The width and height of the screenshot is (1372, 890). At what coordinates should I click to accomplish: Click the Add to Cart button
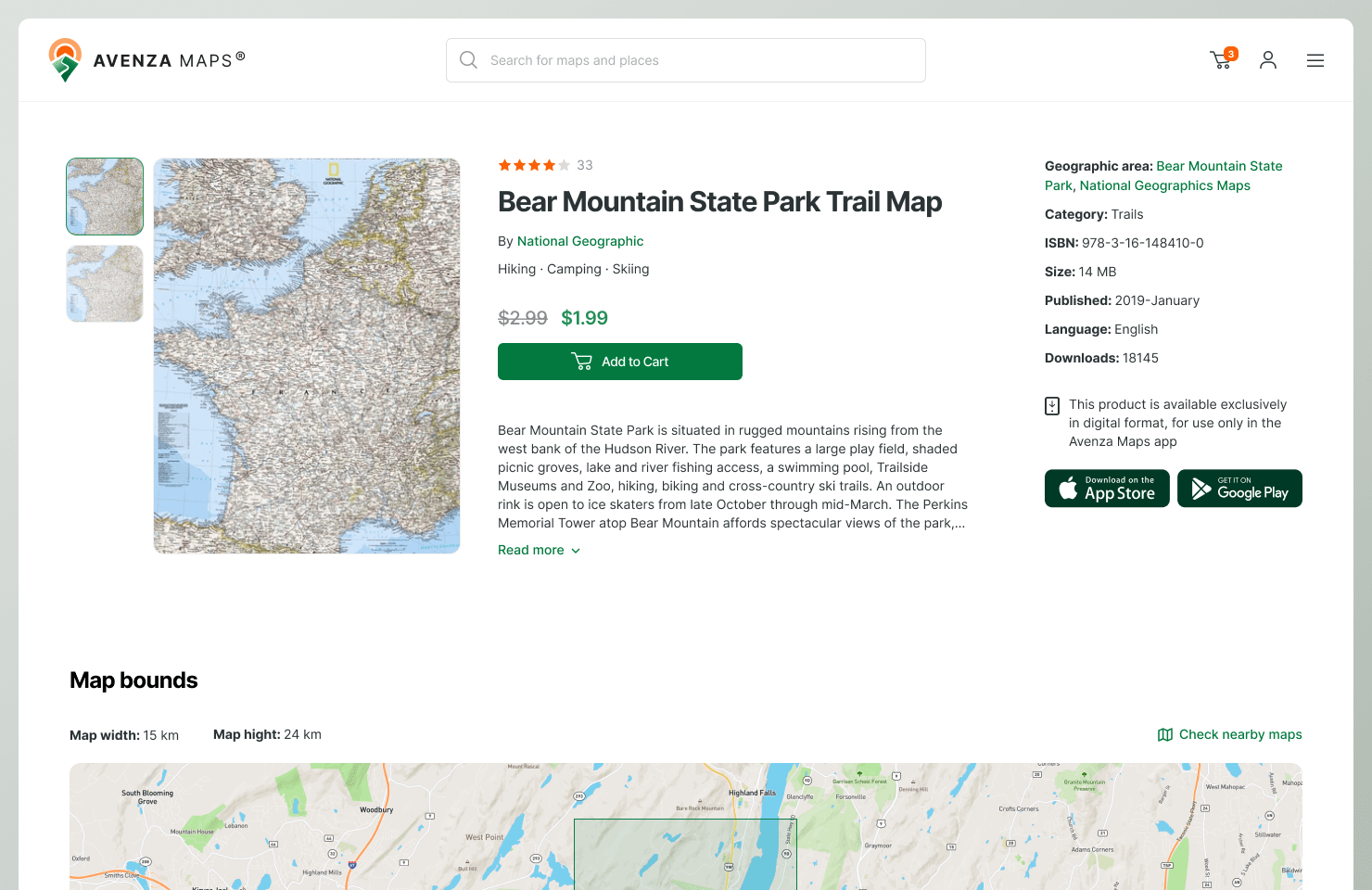[620, 362]
